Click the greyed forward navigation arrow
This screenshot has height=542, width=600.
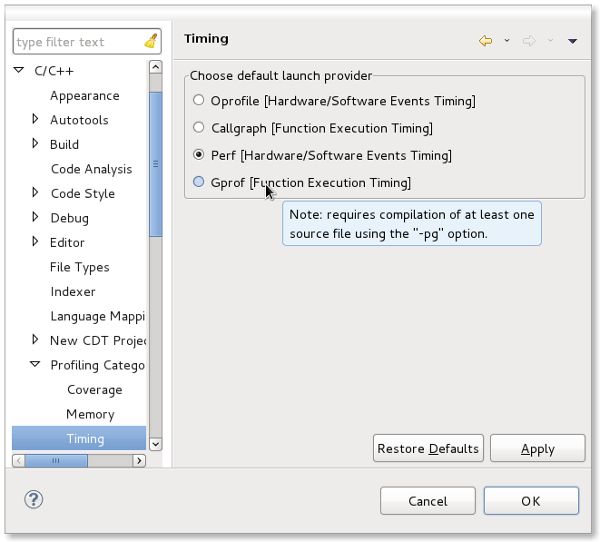pos(529,41)
